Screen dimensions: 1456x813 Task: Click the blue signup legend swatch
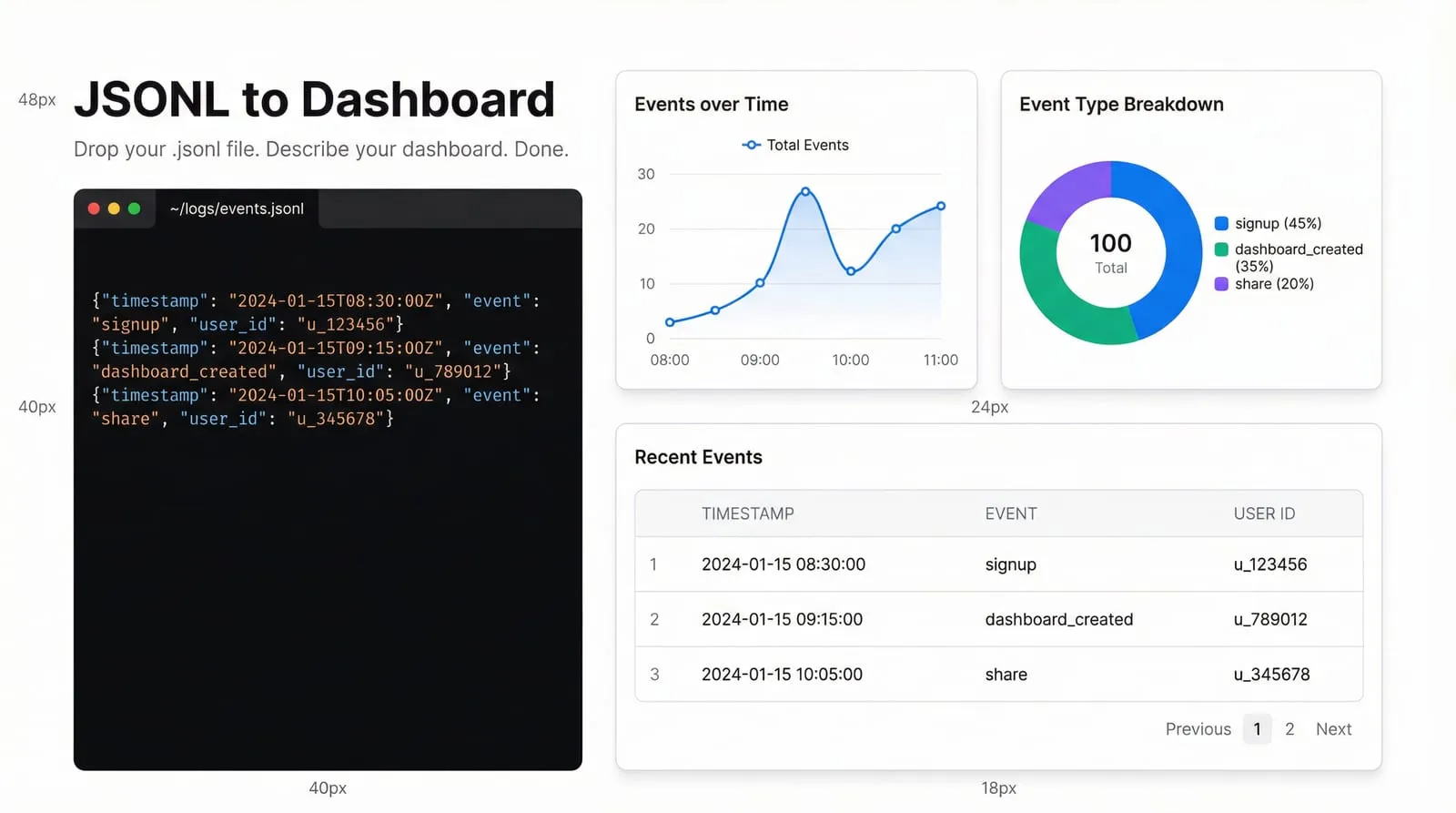click(x=1221, y=224)
